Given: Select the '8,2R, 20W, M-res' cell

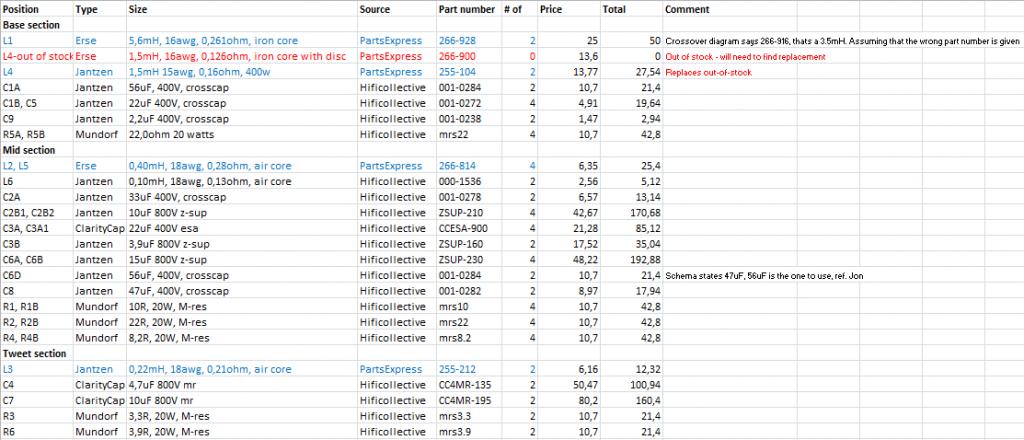Looking at the screenshot, I should tap(242, 338).
